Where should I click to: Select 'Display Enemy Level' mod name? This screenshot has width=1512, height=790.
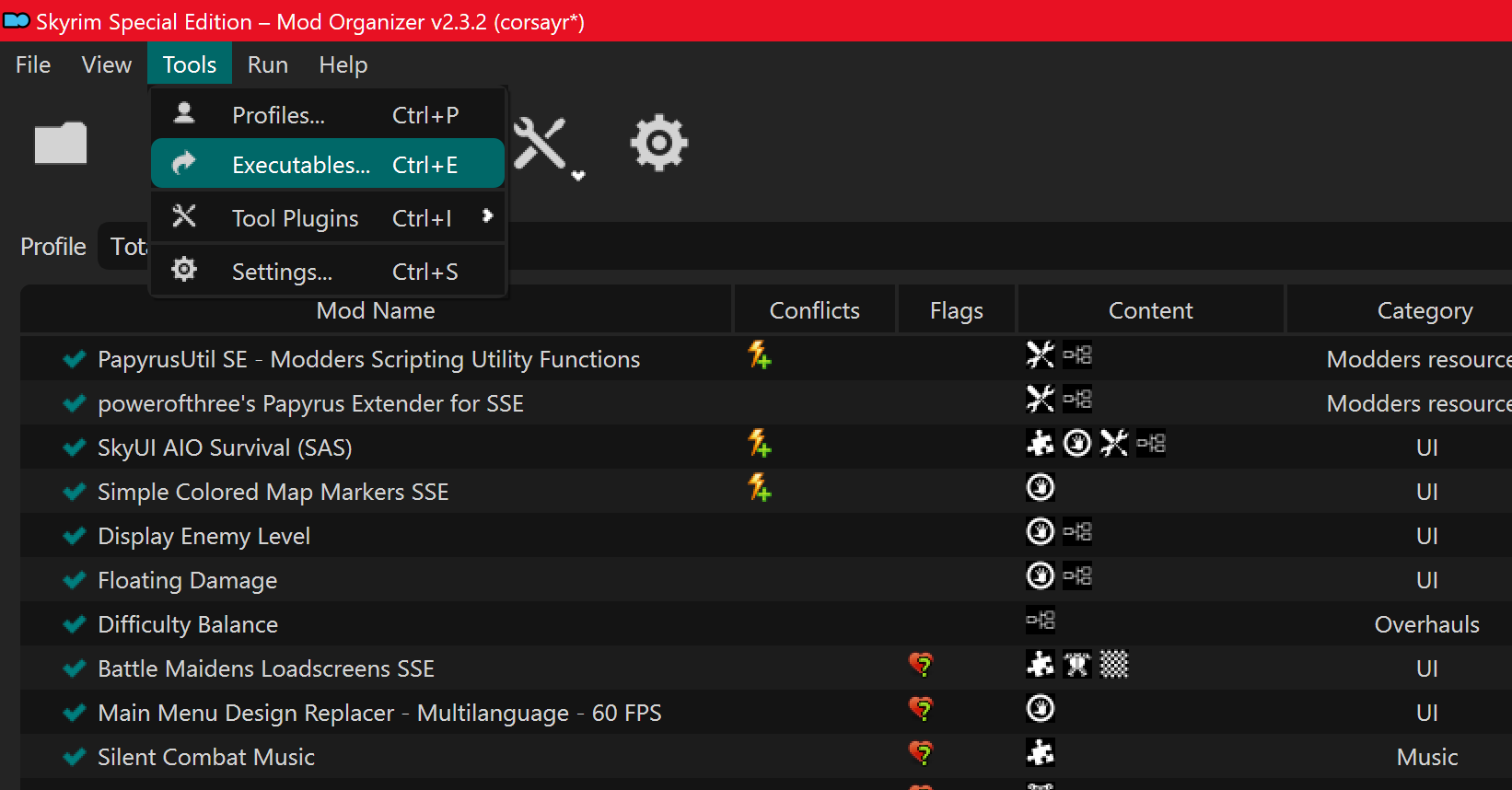coord(204,536)
